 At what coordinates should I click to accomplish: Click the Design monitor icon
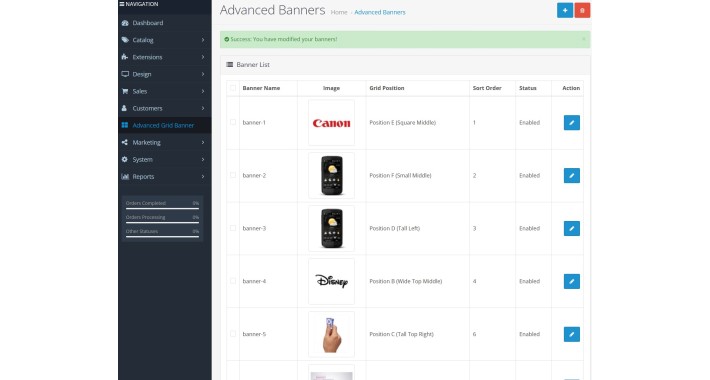[x=125, y=74]
